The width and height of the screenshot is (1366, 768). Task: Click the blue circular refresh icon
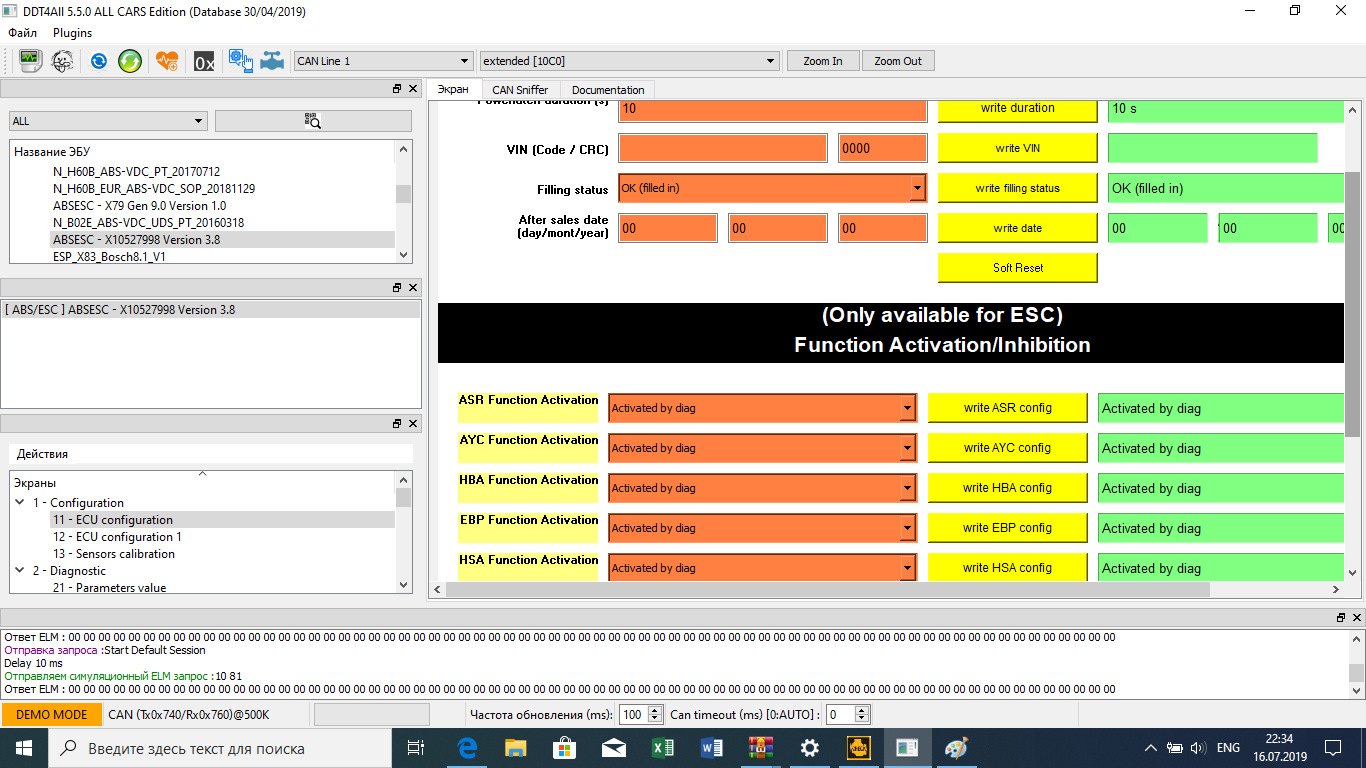98,61
